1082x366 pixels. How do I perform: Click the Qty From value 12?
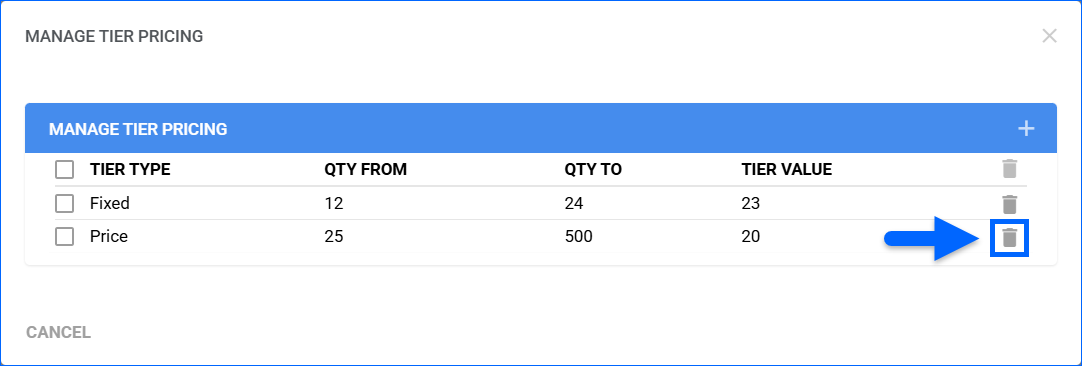[x=333, y=204]
